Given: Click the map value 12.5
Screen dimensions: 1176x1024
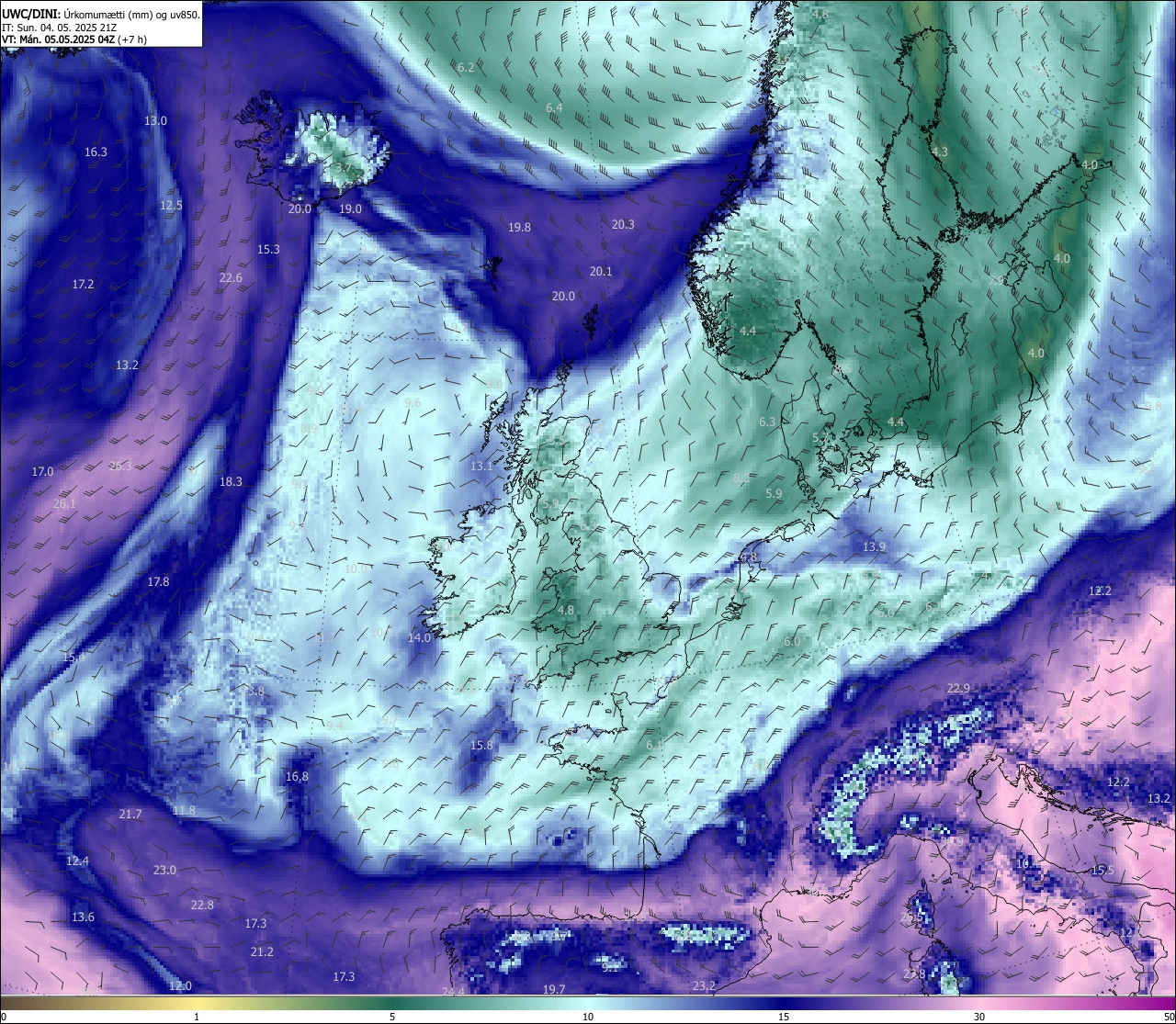Looking at the screenshot, I should click(x=171, y=206).
